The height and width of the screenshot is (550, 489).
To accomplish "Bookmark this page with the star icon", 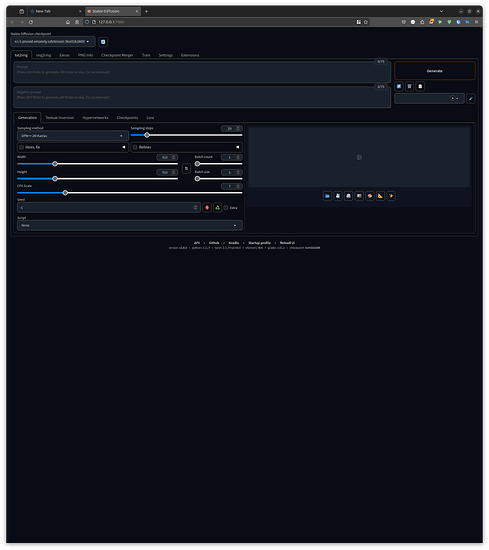I will [x=366, y=22].
